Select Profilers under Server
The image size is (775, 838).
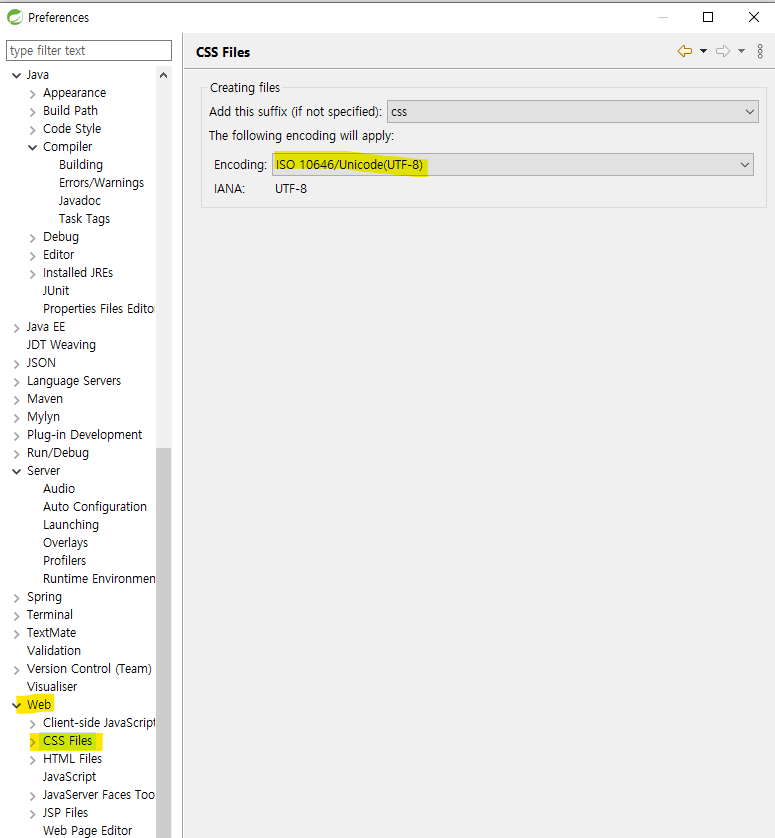[x=65, y=561]
